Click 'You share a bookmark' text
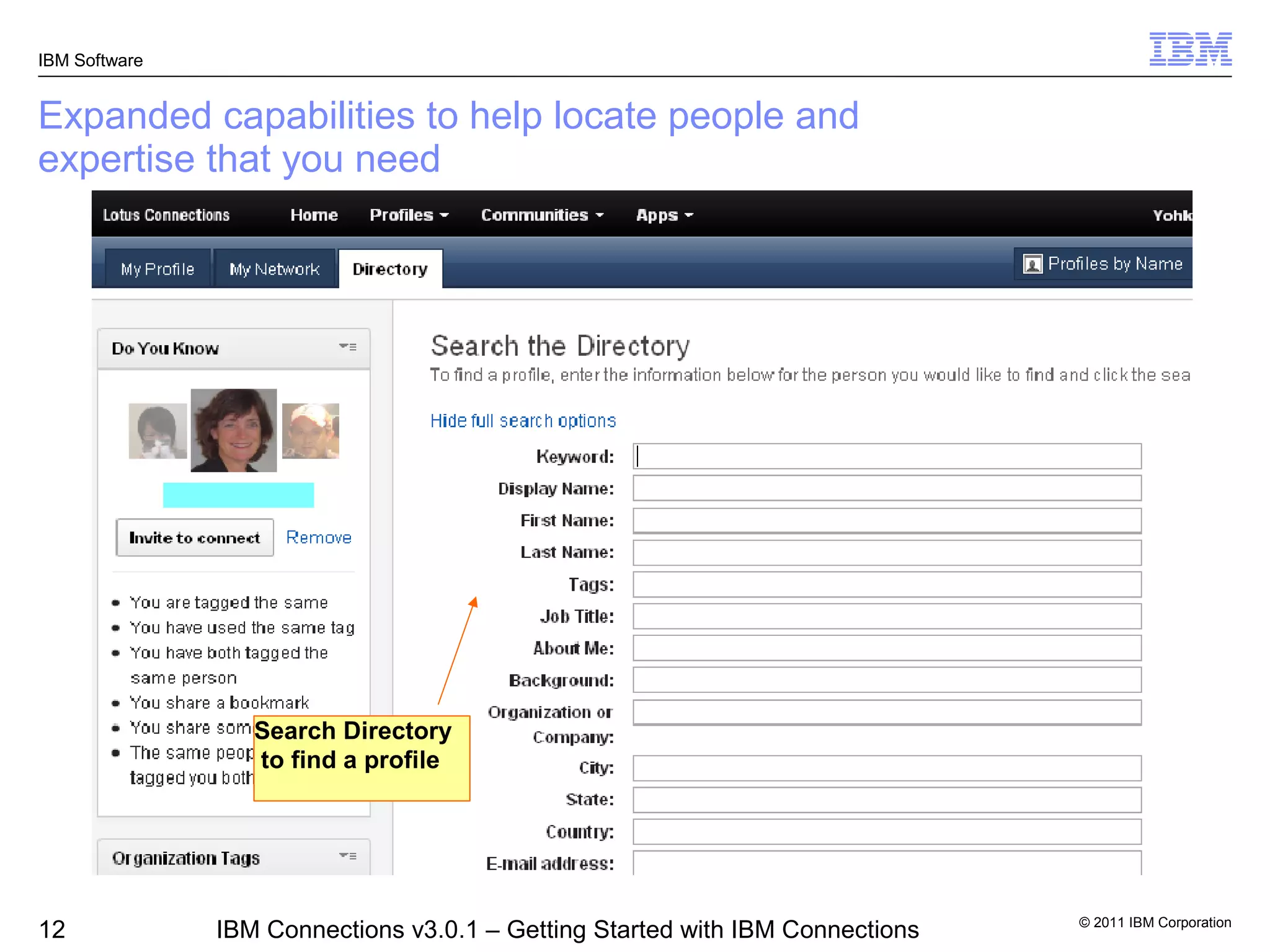The width and height of the screenshot is (1270, 952). pos(220,703)
